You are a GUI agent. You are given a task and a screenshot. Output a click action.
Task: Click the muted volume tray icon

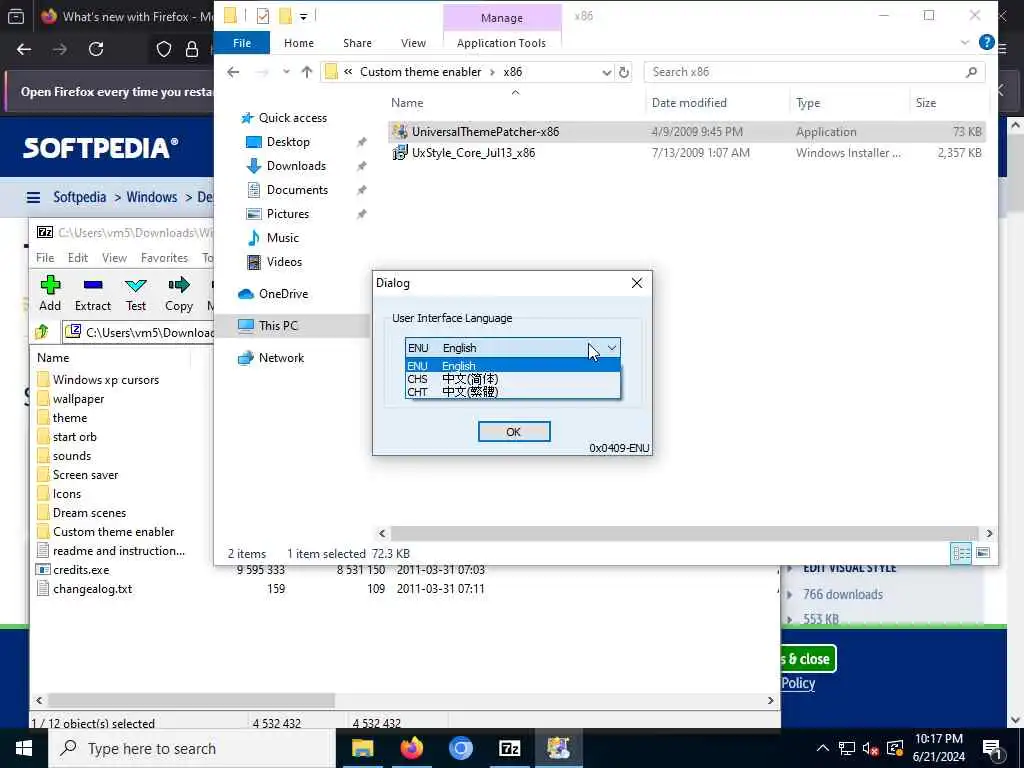[871, 748]
